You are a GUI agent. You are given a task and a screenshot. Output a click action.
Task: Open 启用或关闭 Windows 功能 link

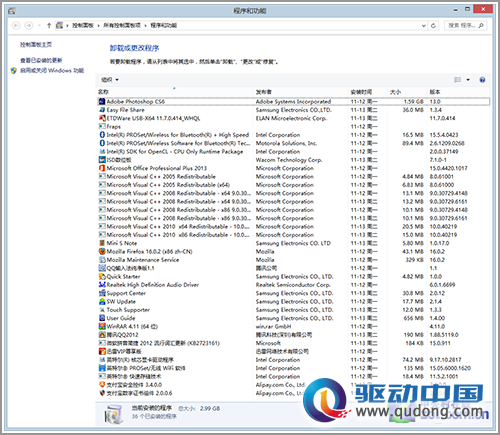52,70
